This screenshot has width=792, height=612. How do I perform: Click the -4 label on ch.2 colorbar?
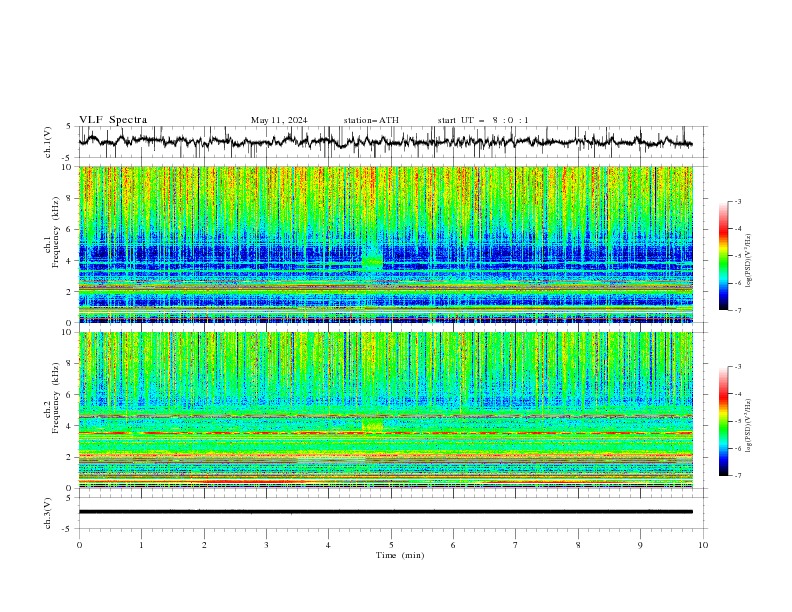point(738,394)
